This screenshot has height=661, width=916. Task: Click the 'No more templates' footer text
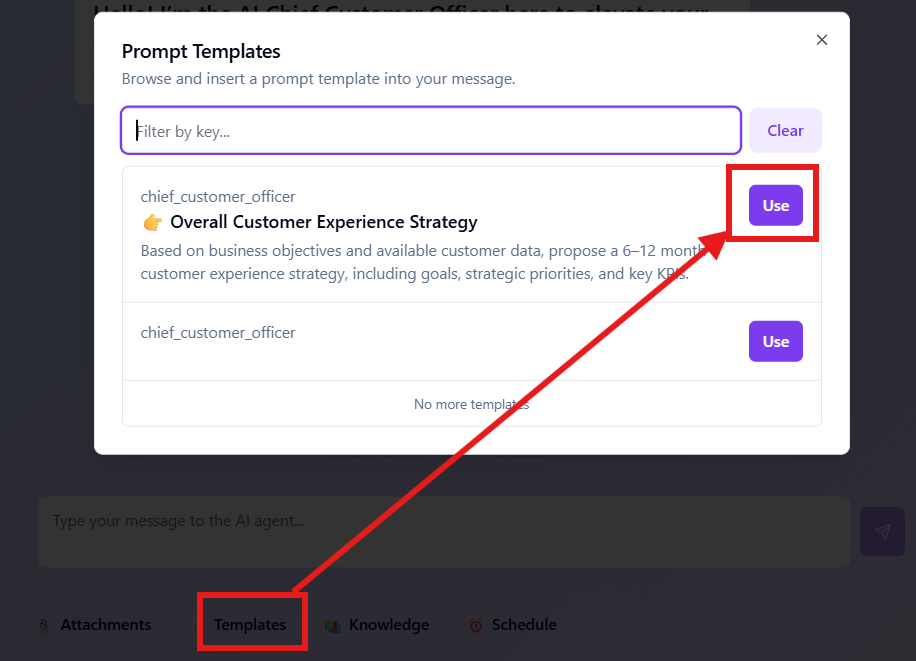pyautogui.click(x=471, y=404)
